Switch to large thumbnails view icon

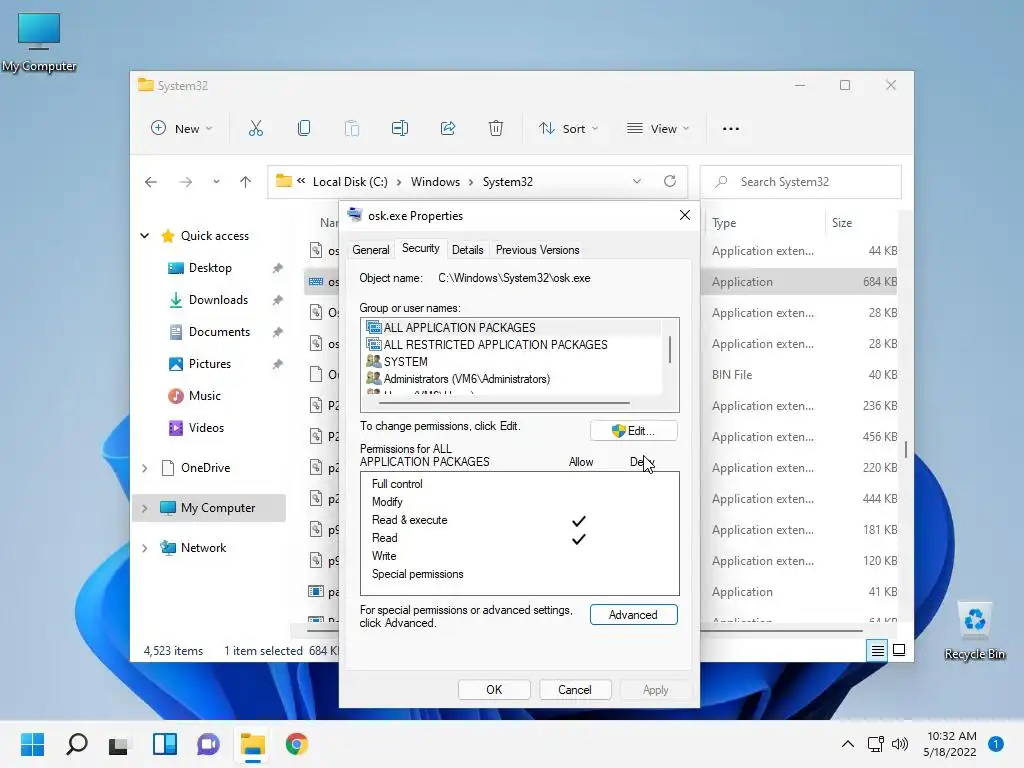click(x=899, y=650)
